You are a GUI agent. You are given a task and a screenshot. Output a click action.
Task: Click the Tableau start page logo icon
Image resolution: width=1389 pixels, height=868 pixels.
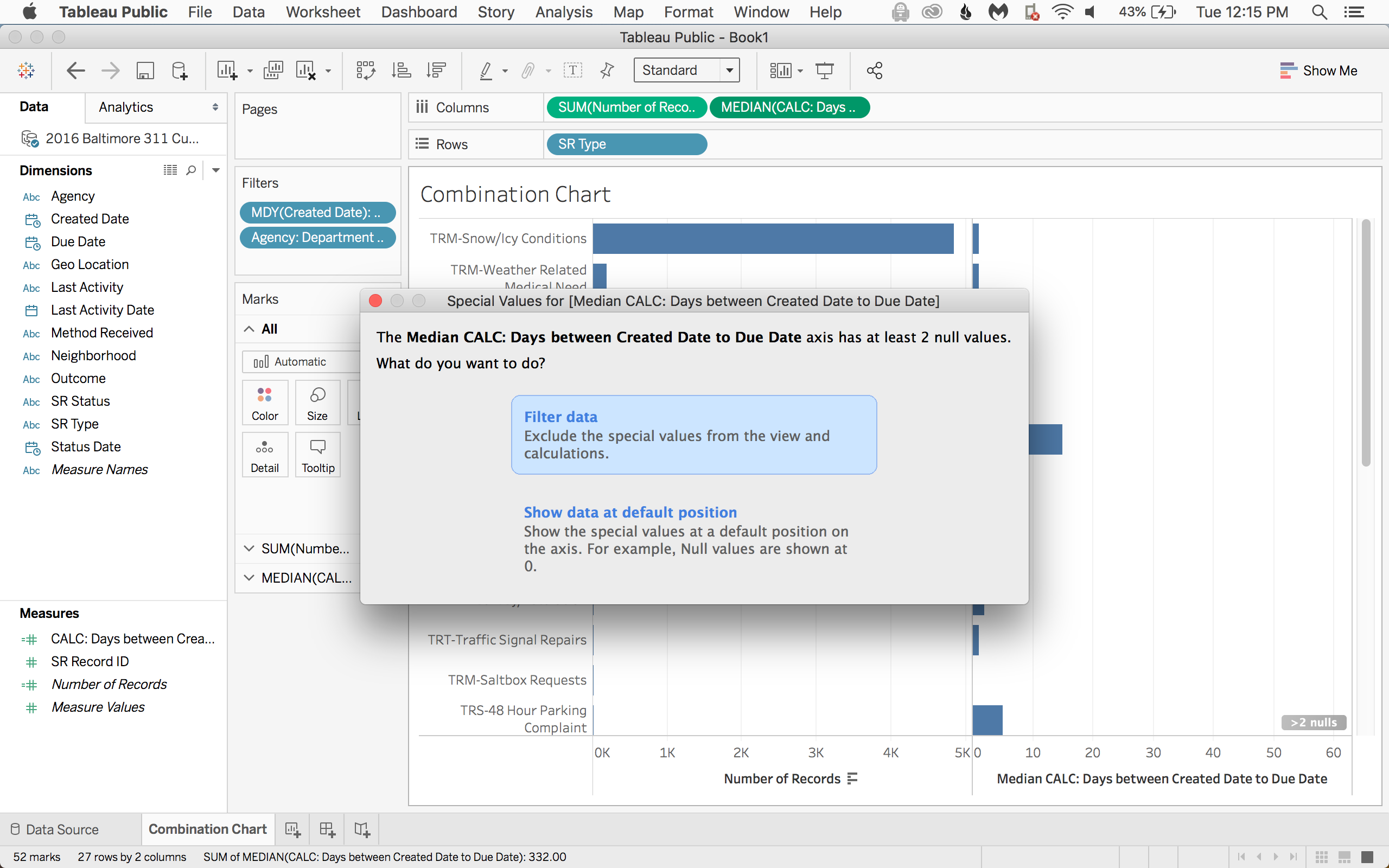(27, 71)
